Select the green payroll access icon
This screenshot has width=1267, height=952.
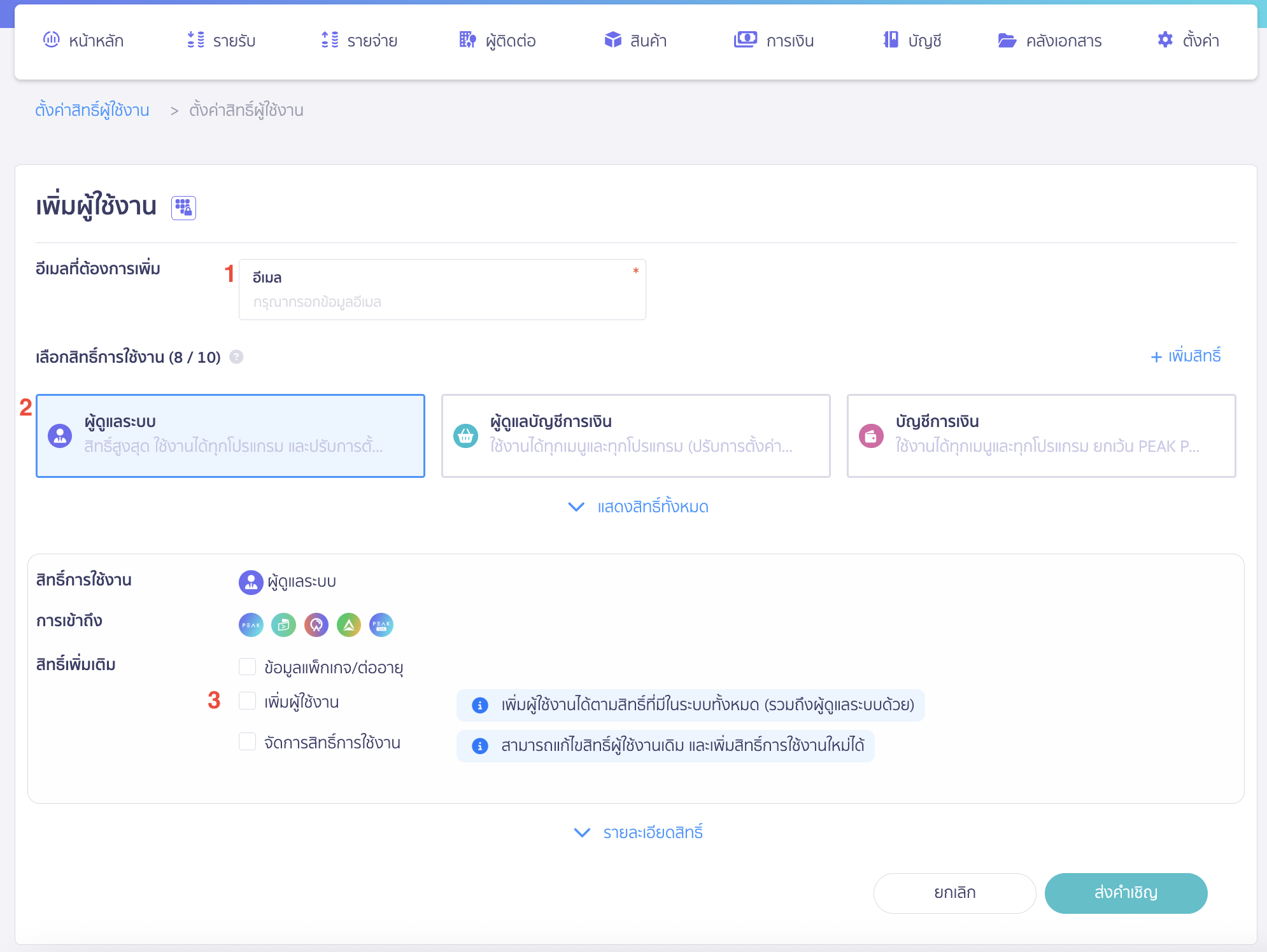(284, 625)
